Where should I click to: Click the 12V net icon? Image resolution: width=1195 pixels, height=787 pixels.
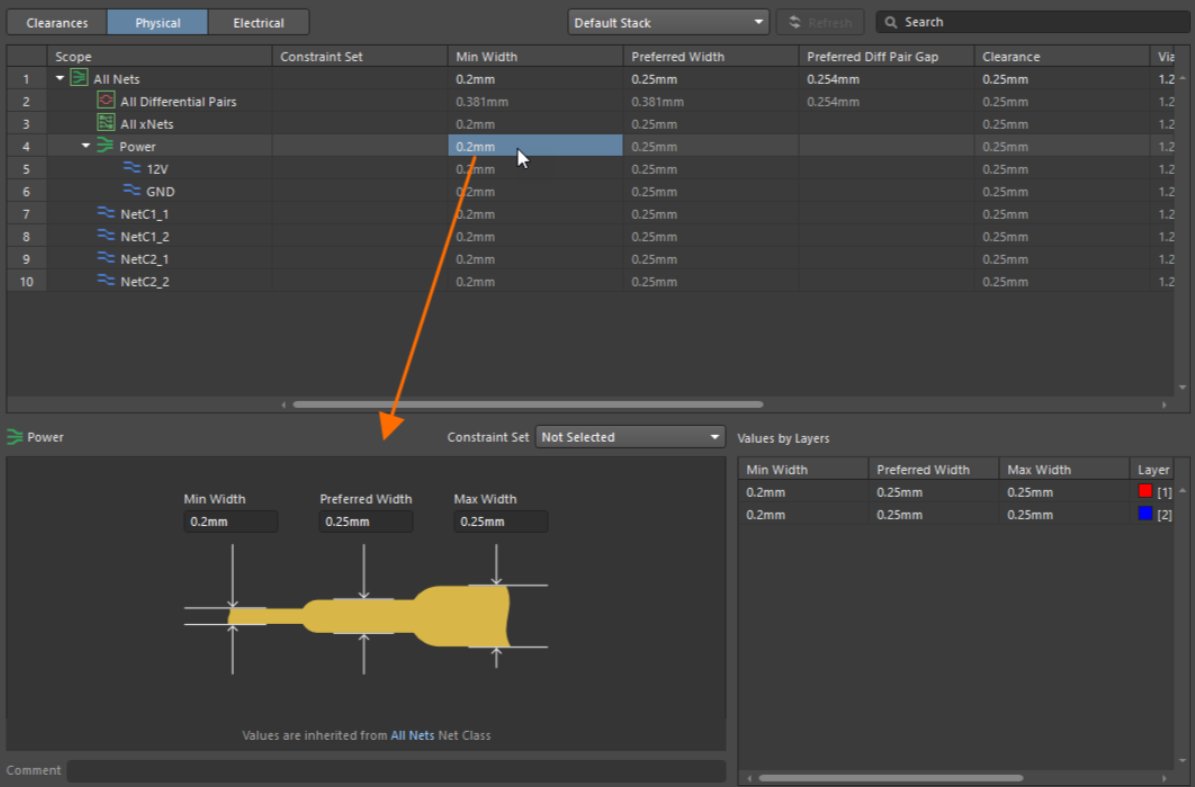pos(132,168)
